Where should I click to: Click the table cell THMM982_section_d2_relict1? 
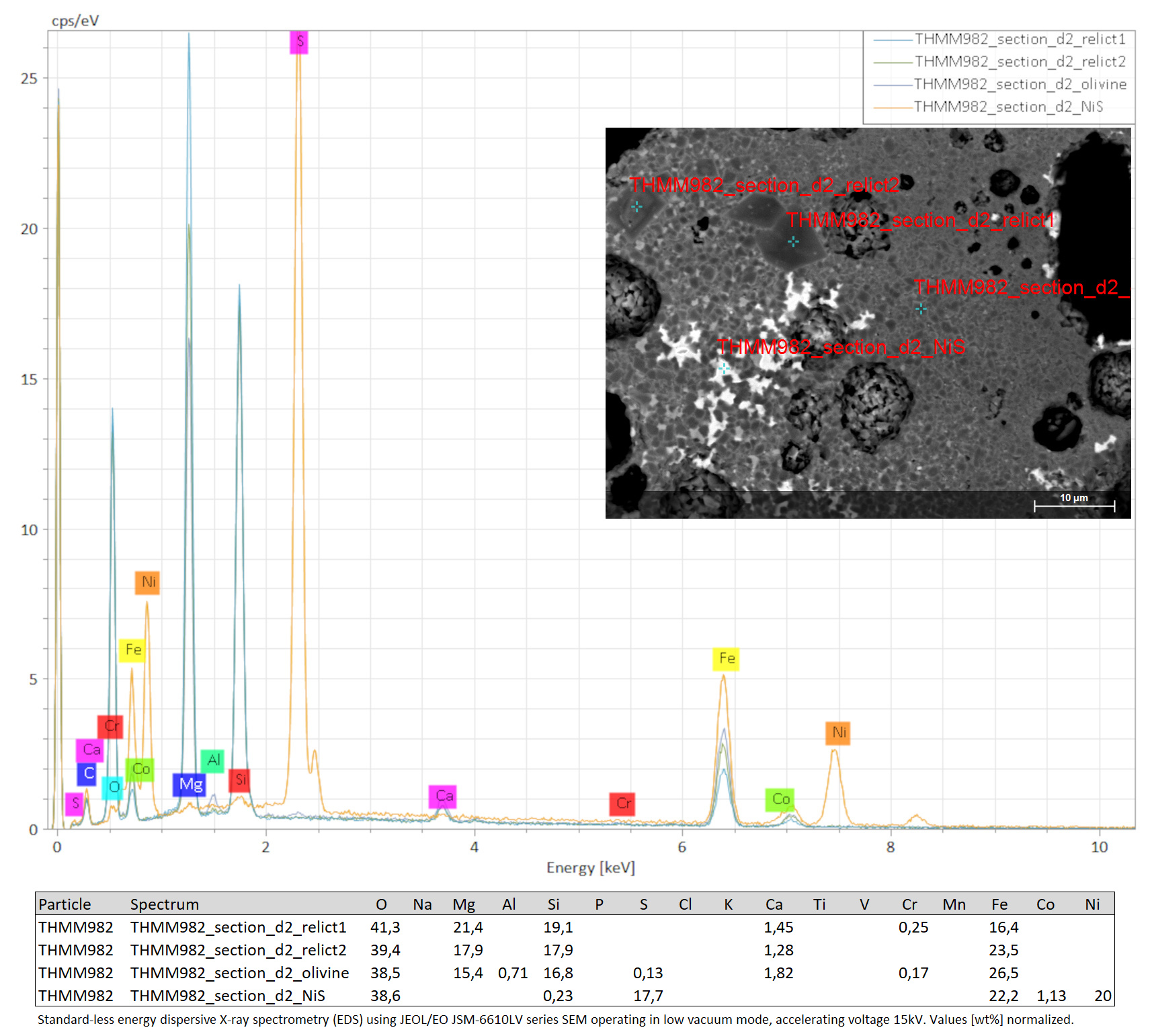pos(239,927)
